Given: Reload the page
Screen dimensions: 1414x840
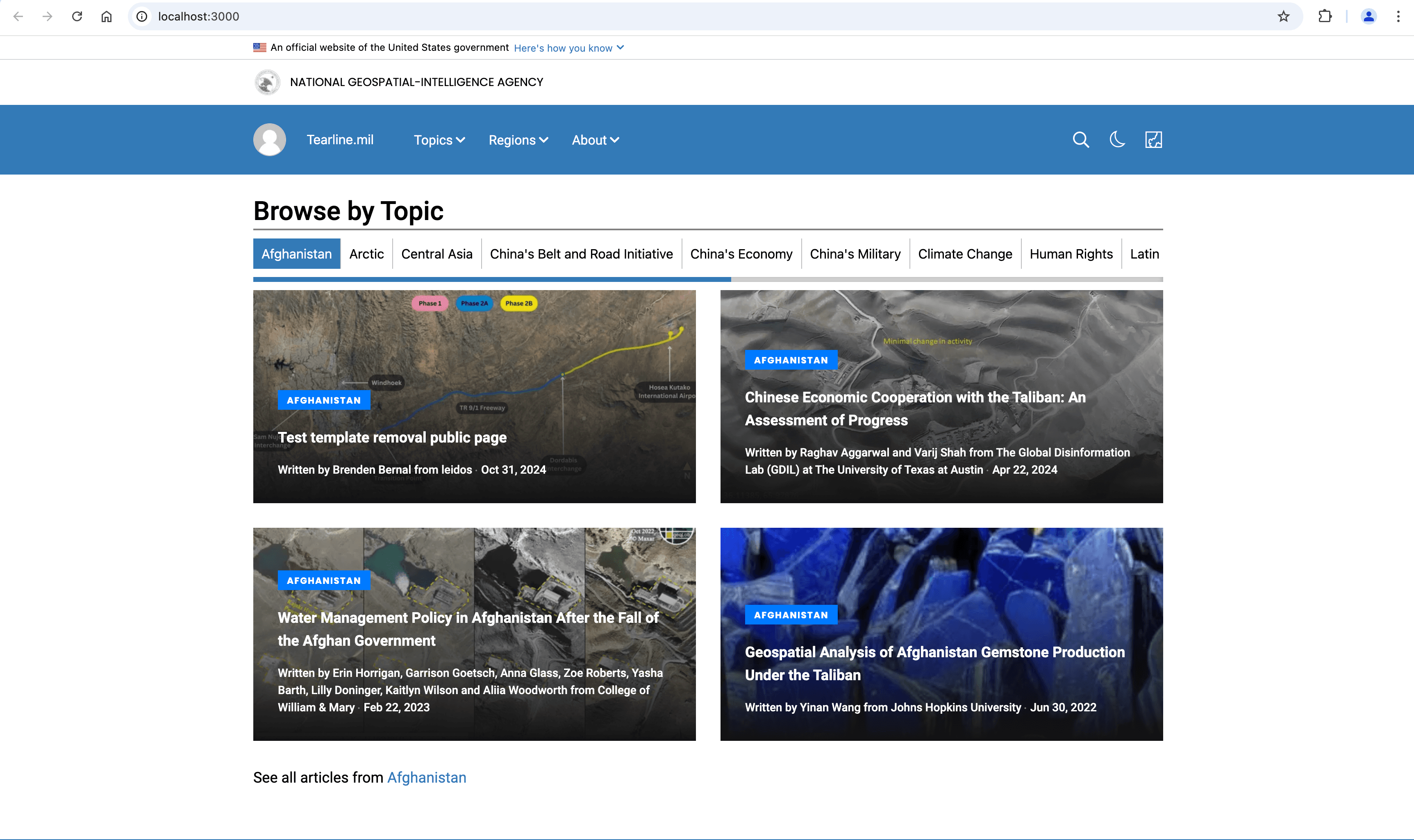Looking at the screenshot, I should coord(77,16).
